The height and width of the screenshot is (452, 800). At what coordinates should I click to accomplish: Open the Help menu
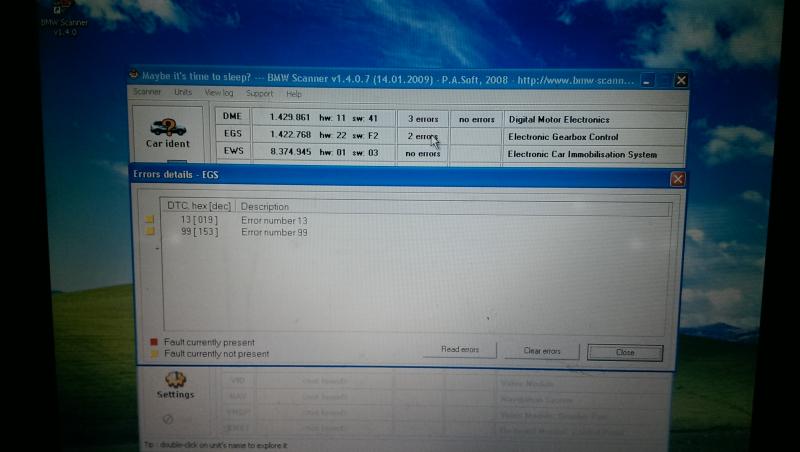point(294,94)
